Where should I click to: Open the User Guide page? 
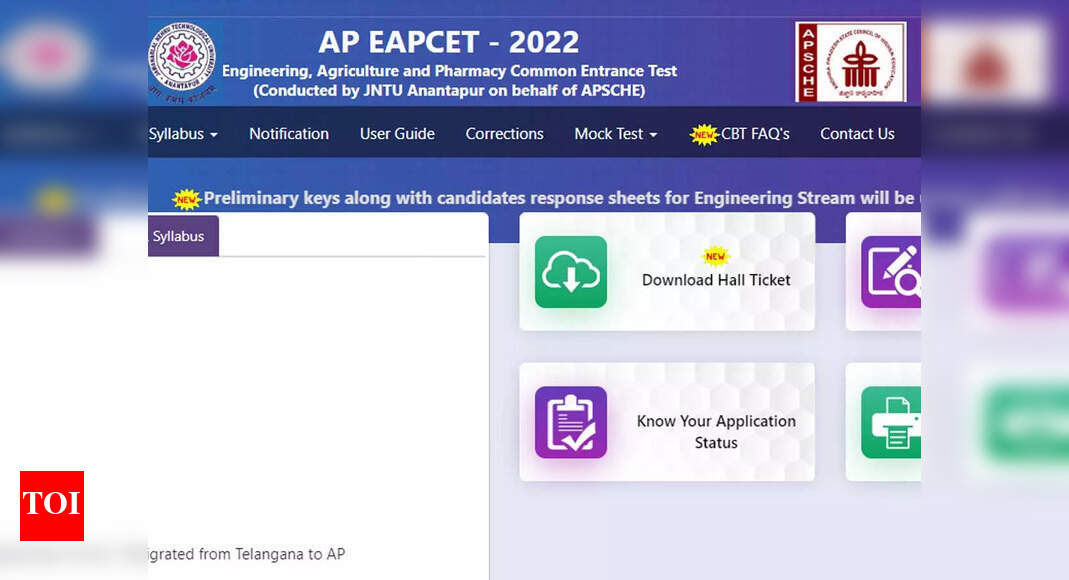[397, 133]
